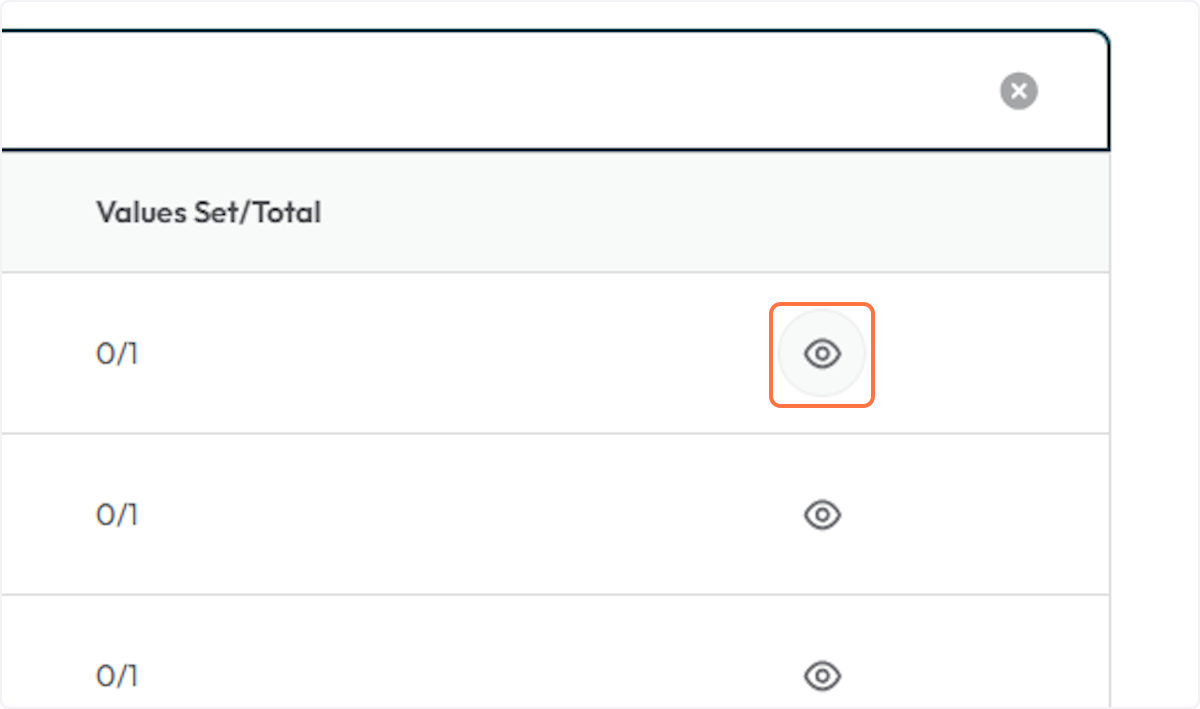The width and height of the screenshot is (1200, 709).
Task: Click the gray X icon in the dialog header
Action: [x=1019, y=91]
